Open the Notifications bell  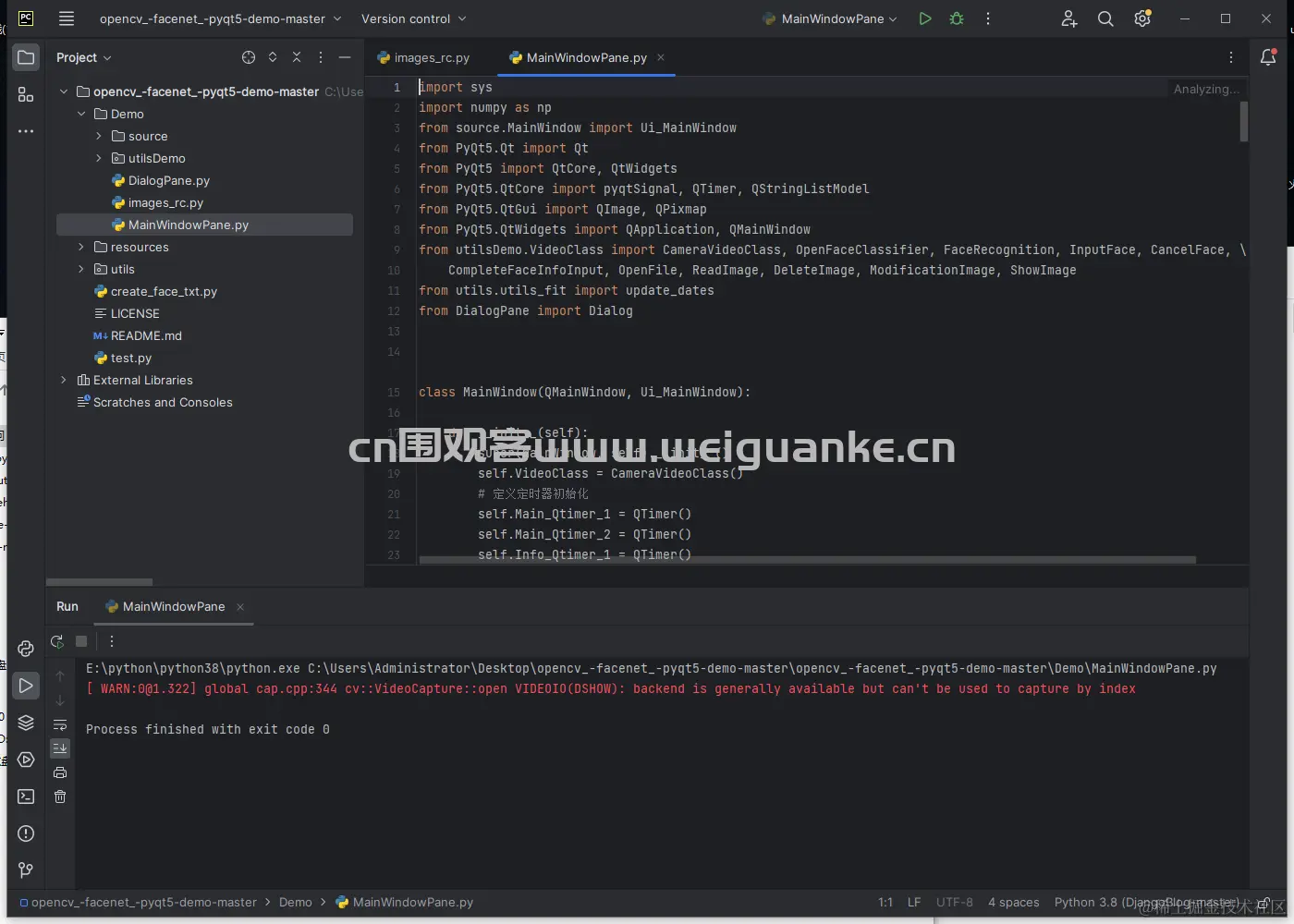click(x=1268, y=57)
